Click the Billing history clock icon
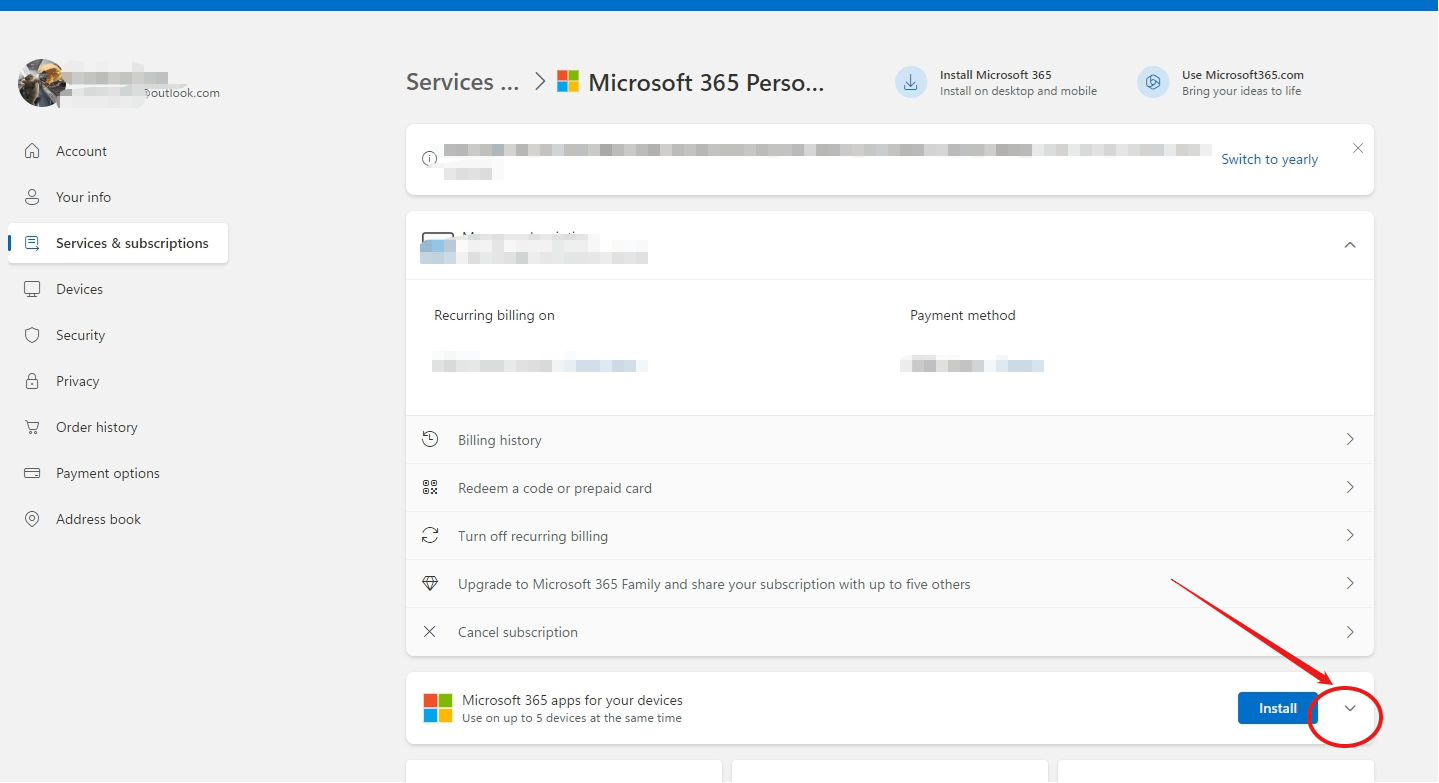The width and height of the screenshot is (1439, 783). 430,439
